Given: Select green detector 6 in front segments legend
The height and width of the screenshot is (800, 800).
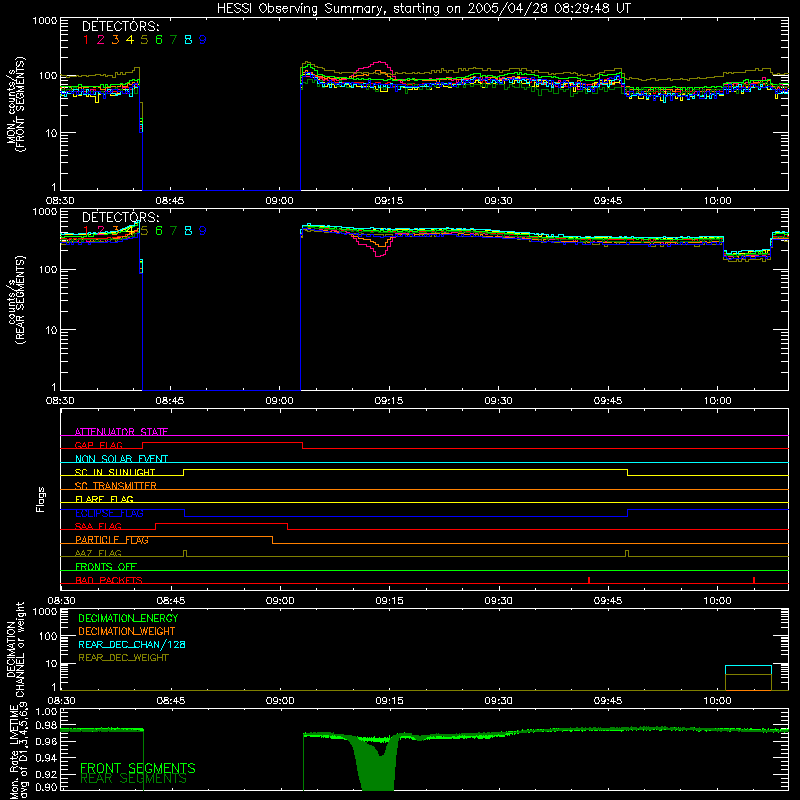Looking at the screenshot, I should 159,40.
